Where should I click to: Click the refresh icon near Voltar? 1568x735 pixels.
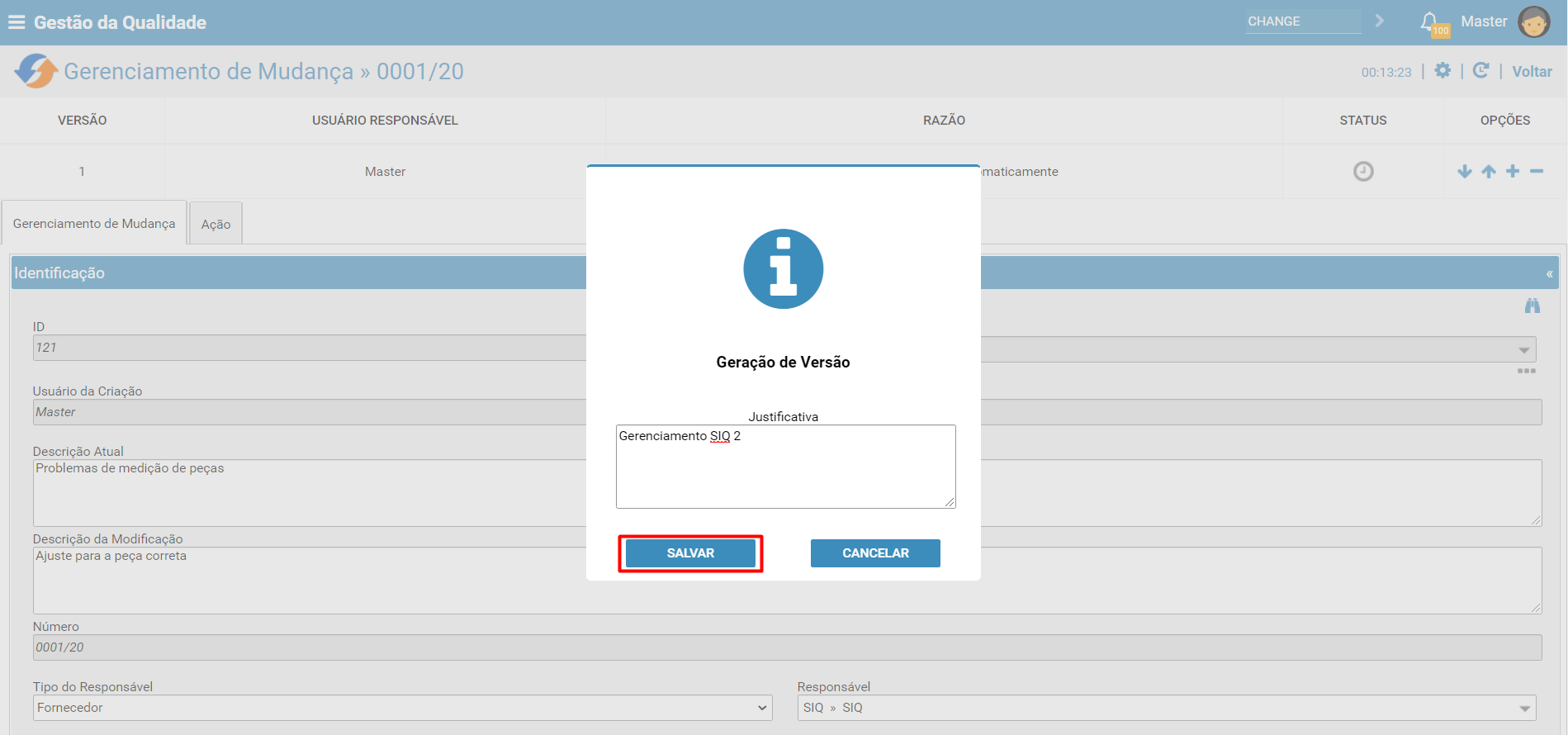coord(1481,71)
